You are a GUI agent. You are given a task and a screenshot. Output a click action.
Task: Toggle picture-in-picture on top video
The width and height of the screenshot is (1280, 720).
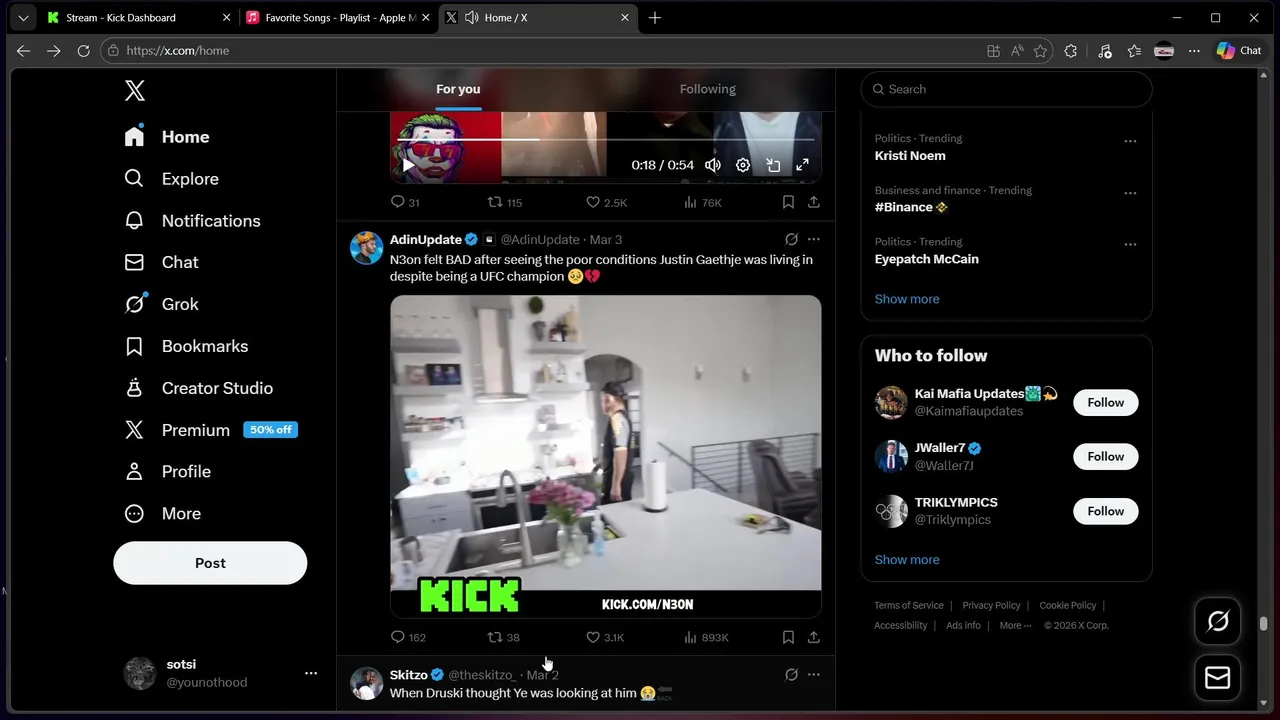(x=773, y=165)
